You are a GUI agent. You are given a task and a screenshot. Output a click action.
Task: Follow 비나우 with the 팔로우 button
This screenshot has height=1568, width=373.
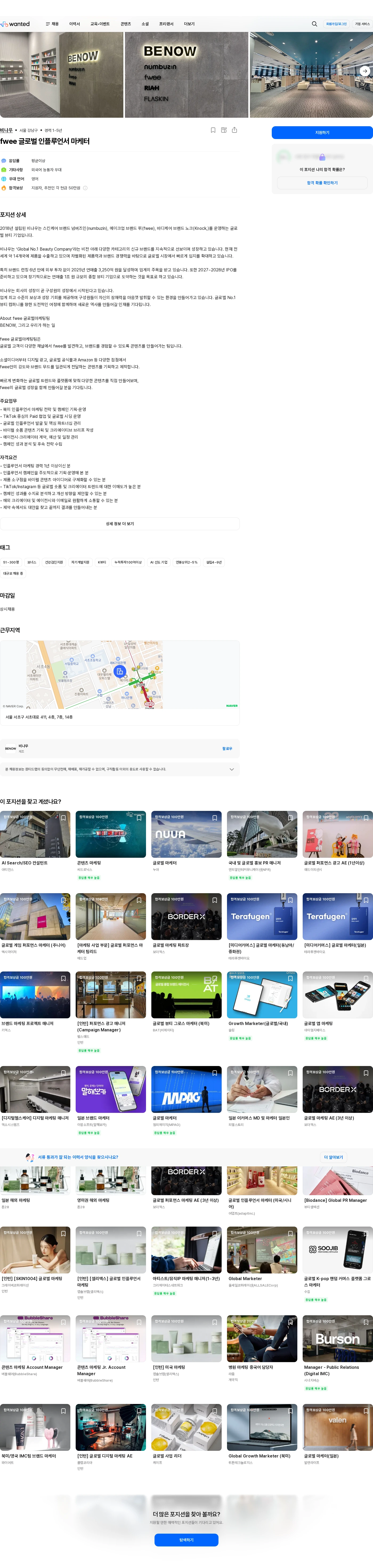pos(227,748)
